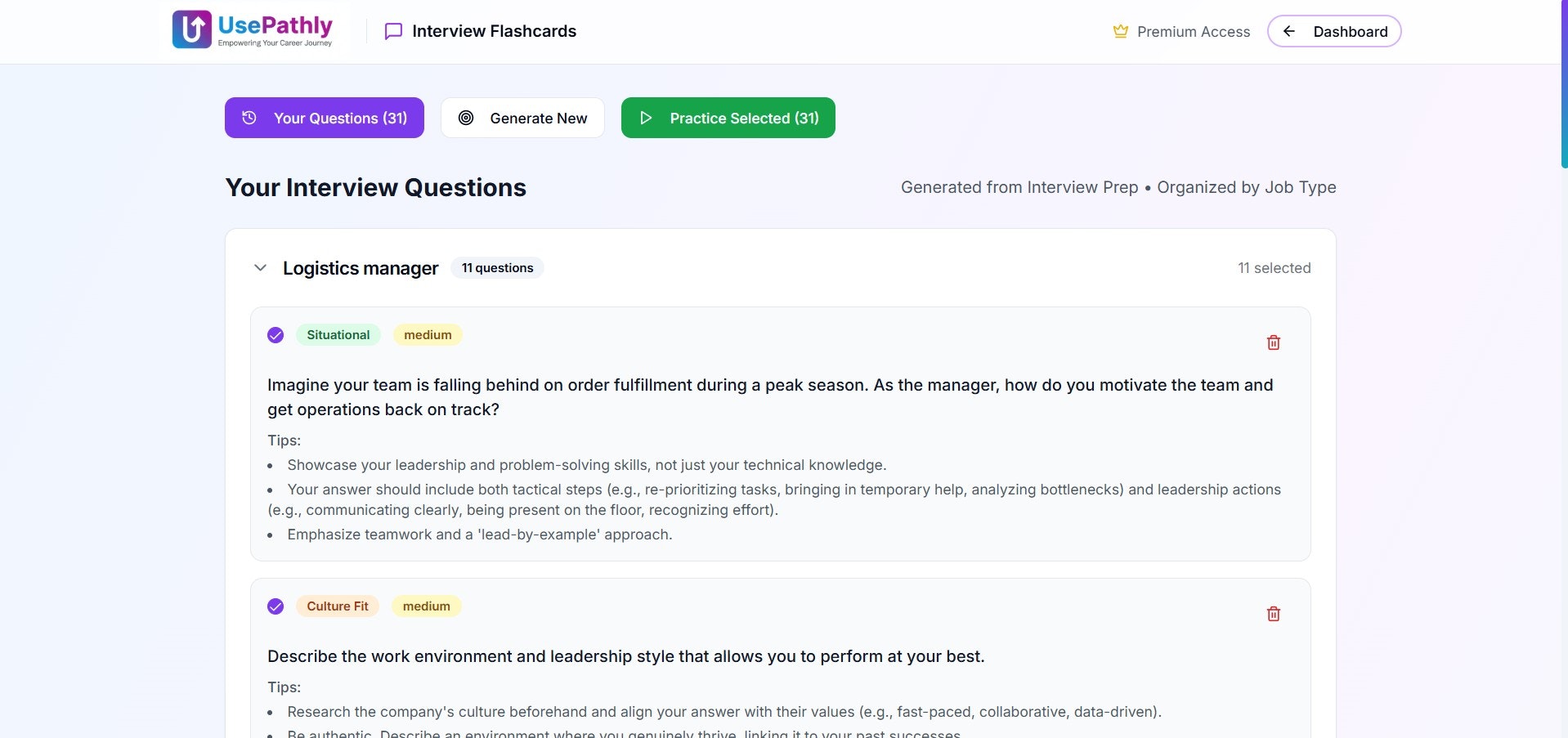Click the Your Interview Questions heading
The width and height of the screenshot is (1568, 738).
point(375,187)
